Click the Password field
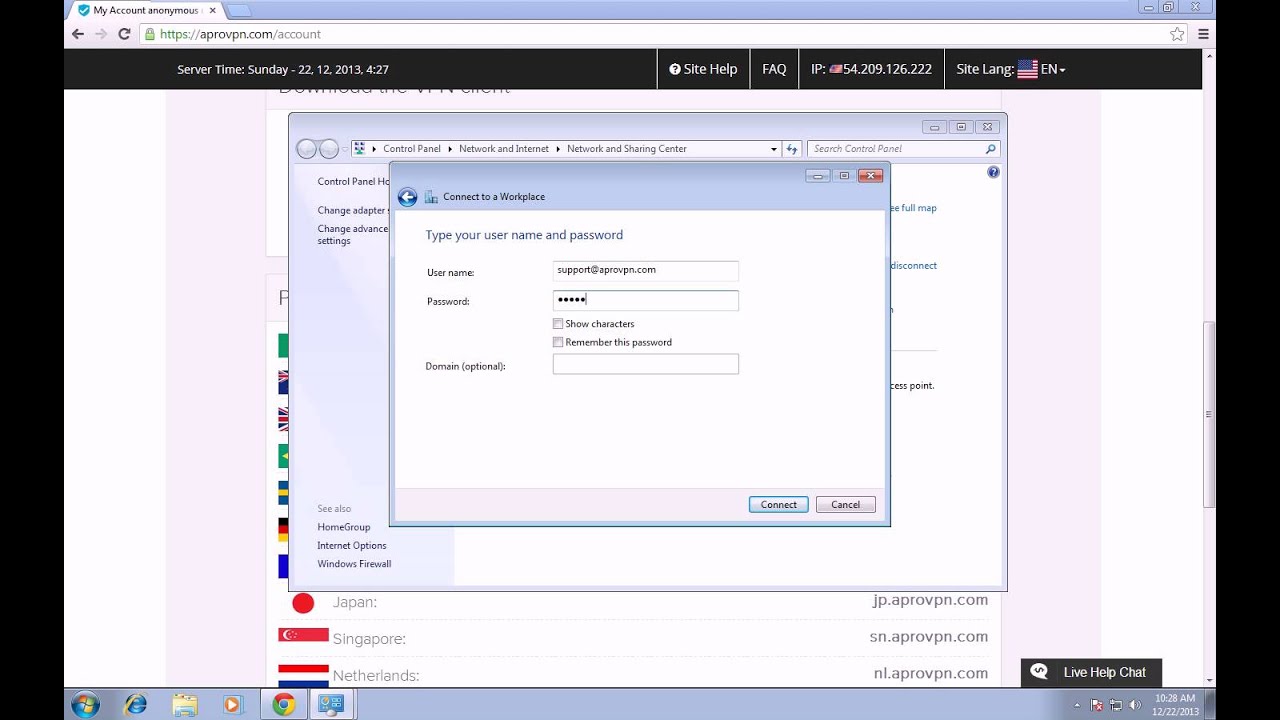Screen dimensions: 1280x720 646,300
